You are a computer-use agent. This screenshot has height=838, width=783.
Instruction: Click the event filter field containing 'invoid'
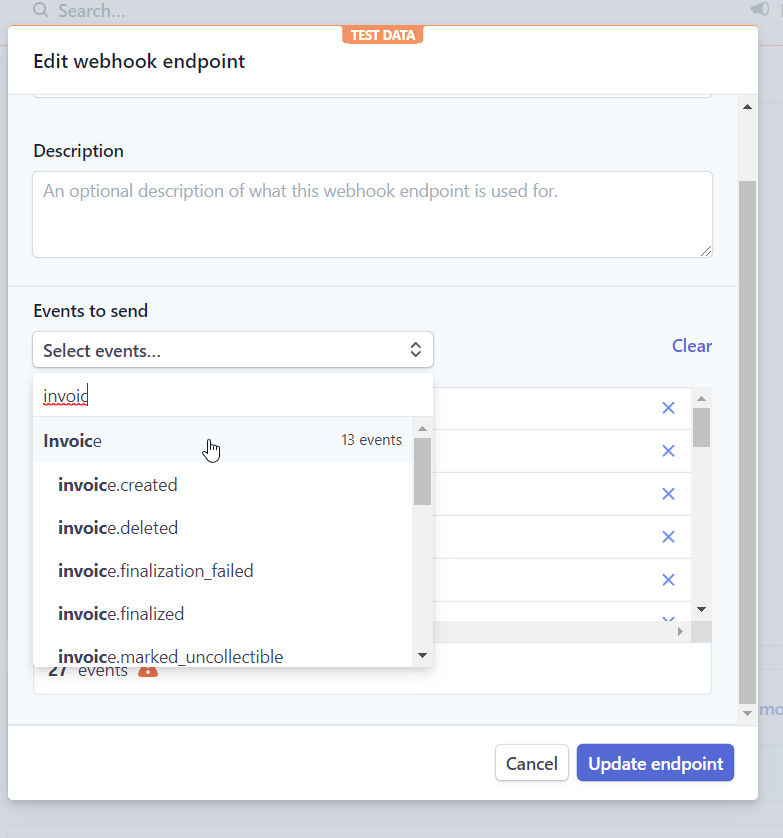[x=232, y=396]
